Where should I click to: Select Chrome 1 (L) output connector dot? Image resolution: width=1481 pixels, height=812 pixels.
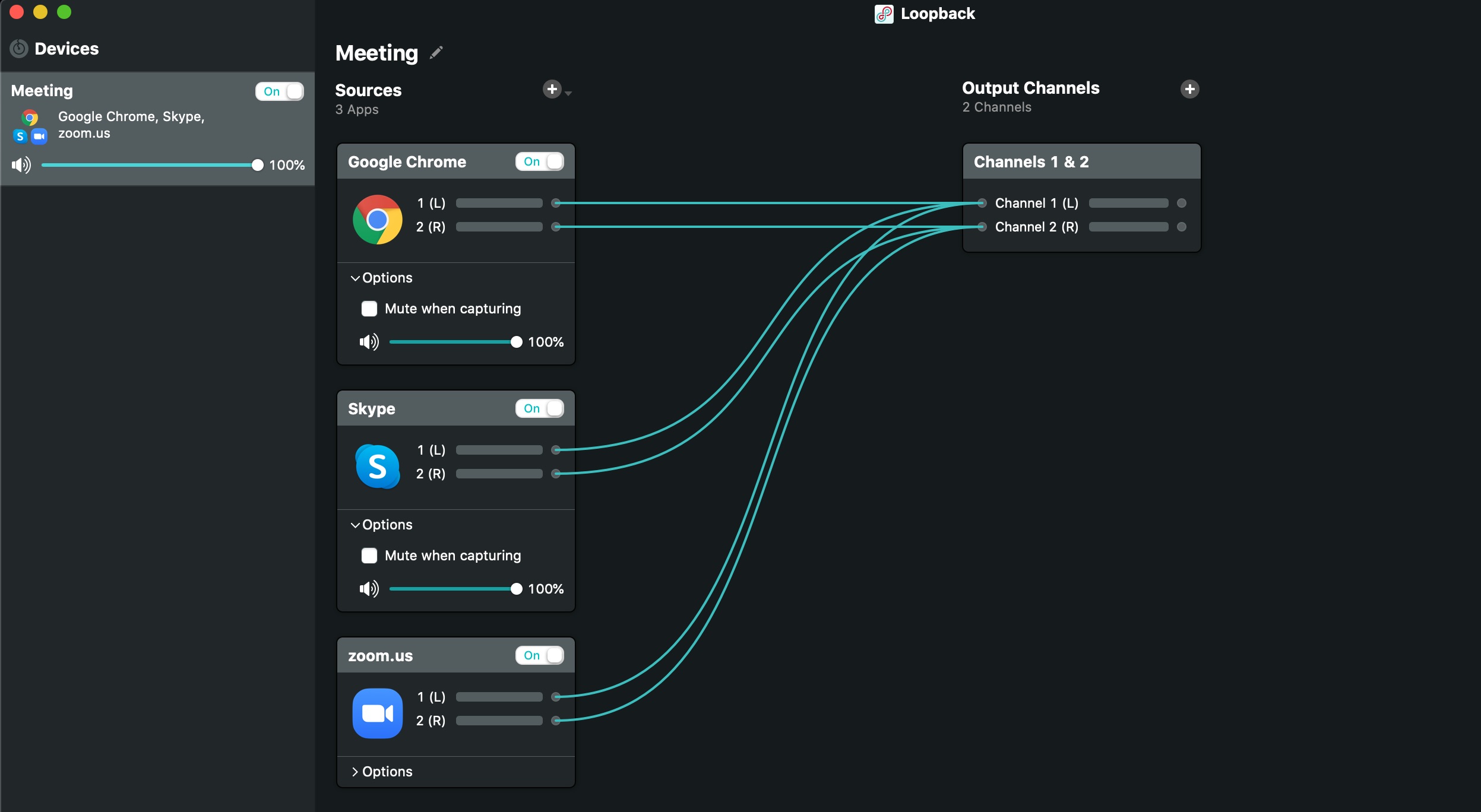tap(556, 203)
